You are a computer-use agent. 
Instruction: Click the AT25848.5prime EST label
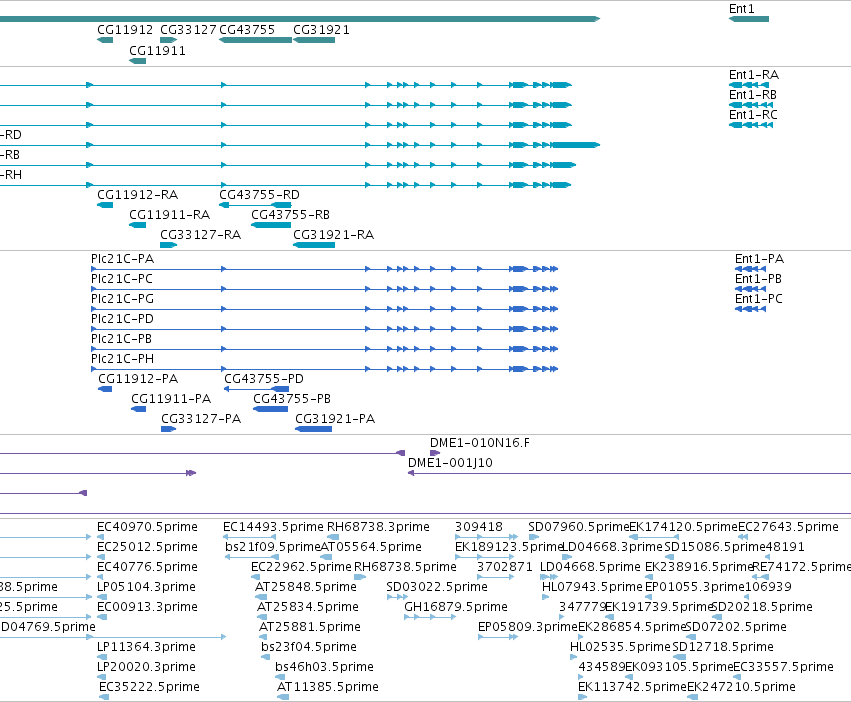coord(306,587)
